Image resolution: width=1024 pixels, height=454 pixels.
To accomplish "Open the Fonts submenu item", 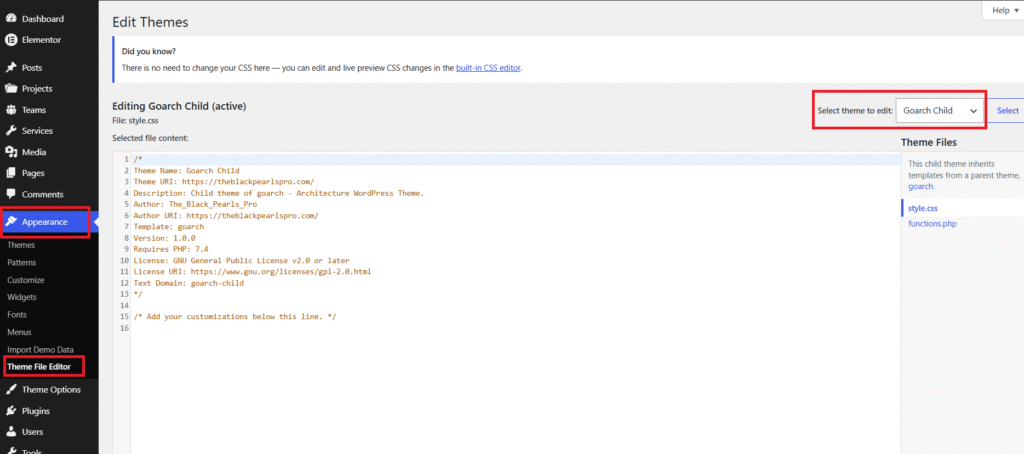I will (17, 314).
